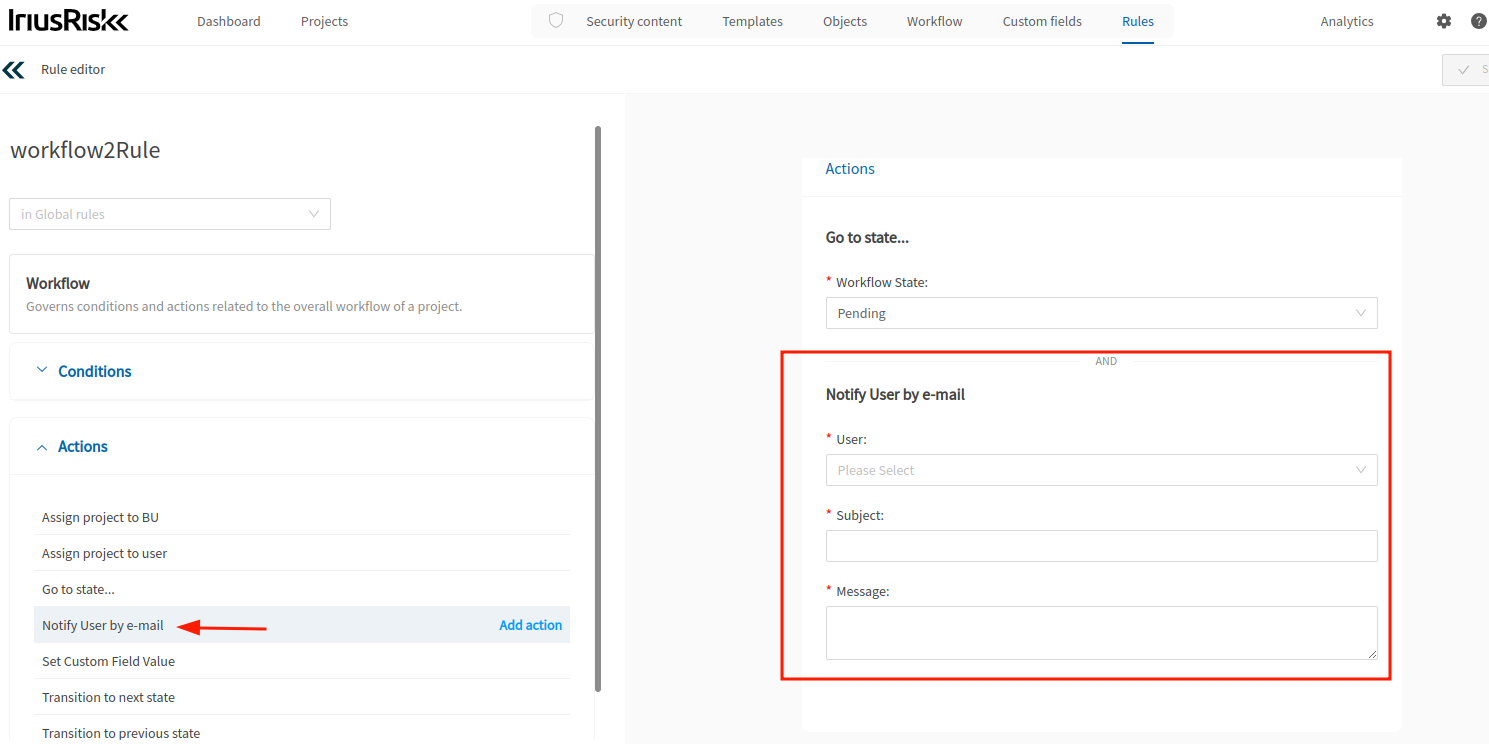The width and height of the screenshot is (1489, 744).
Task: Click the save checkmark button
Action: coord(1466,69)
